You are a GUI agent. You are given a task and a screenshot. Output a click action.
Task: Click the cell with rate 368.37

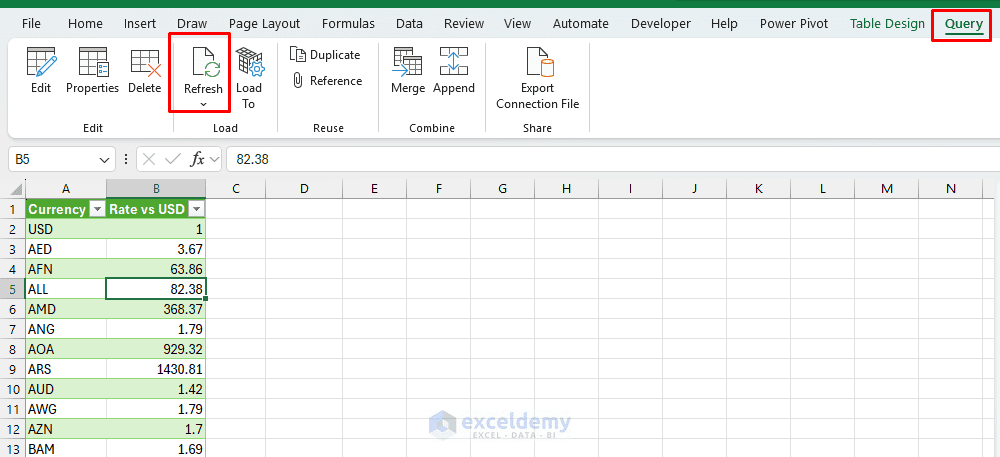(x=156, y=309)
